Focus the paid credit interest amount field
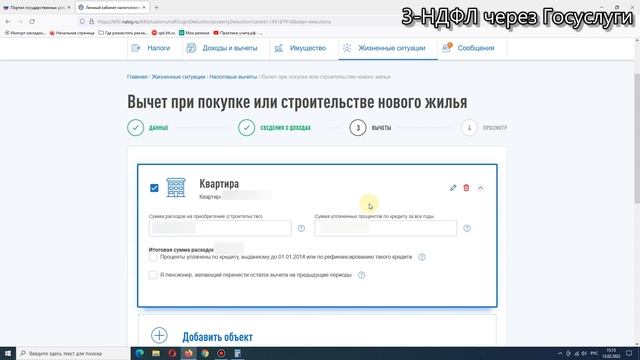 (386, 228)
